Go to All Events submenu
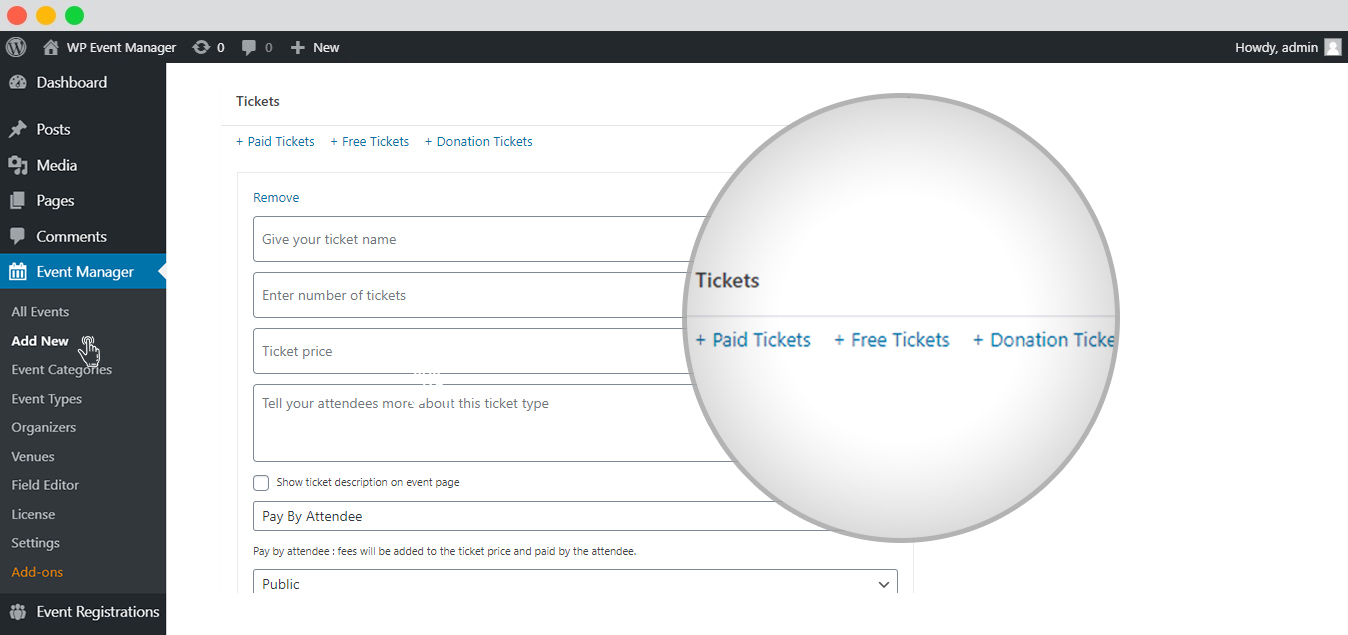 click(x=40, y=312)
